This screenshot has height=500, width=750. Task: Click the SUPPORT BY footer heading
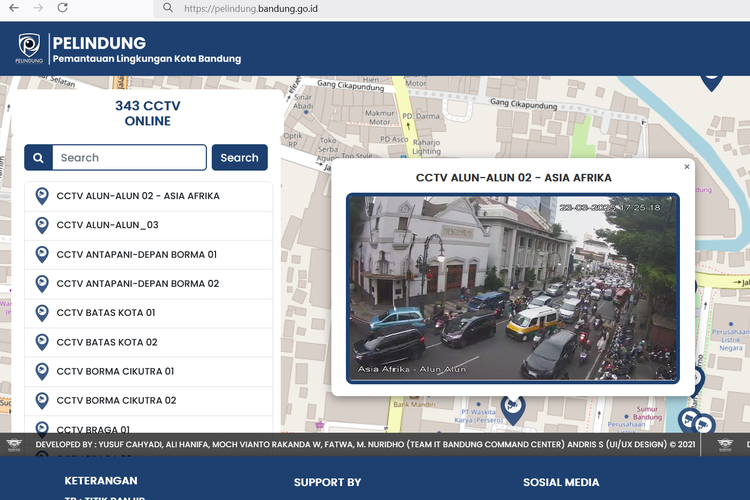coord(328,483)
